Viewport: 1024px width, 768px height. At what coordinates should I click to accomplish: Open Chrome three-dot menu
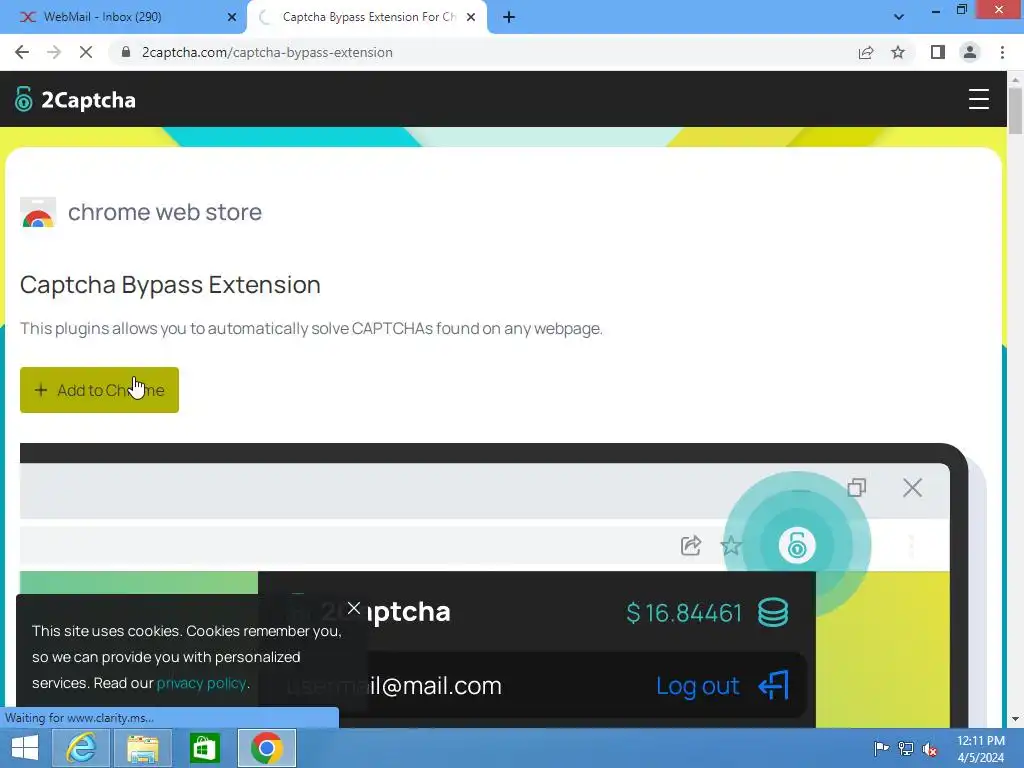pos(1002,52)
